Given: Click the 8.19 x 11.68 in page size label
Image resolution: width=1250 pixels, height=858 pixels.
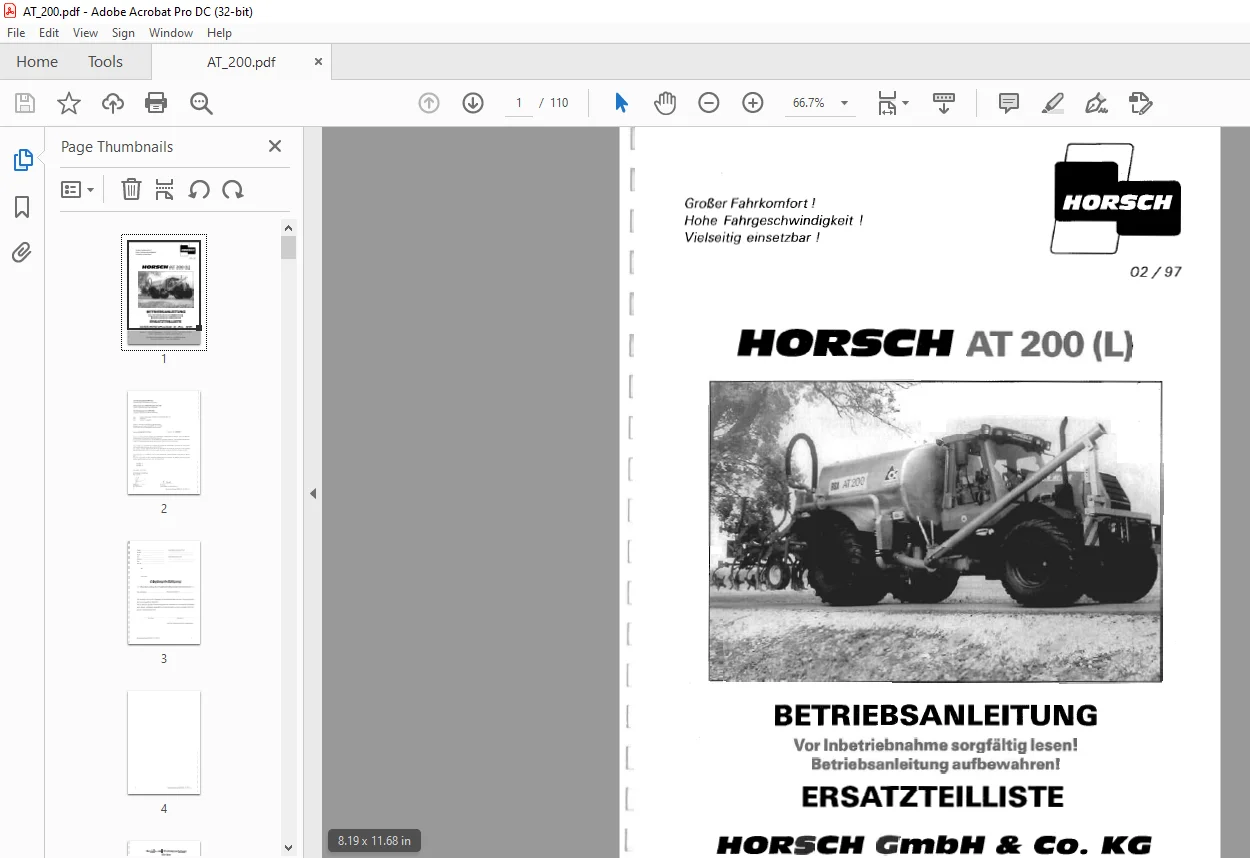Looking at the screenshot, I should [x=374, y=841].
